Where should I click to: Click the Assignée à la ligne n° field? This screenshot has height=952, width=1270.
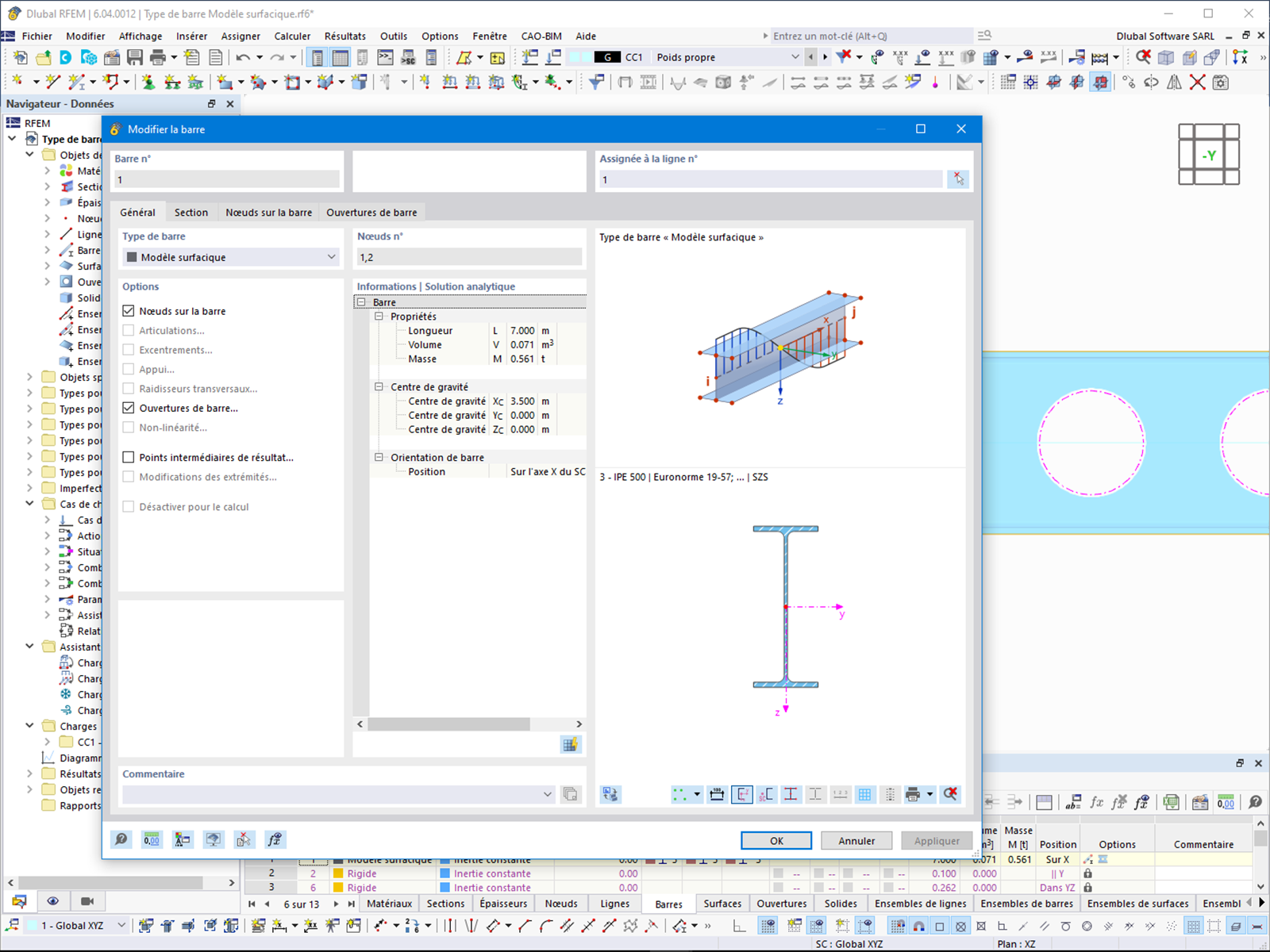771,179
